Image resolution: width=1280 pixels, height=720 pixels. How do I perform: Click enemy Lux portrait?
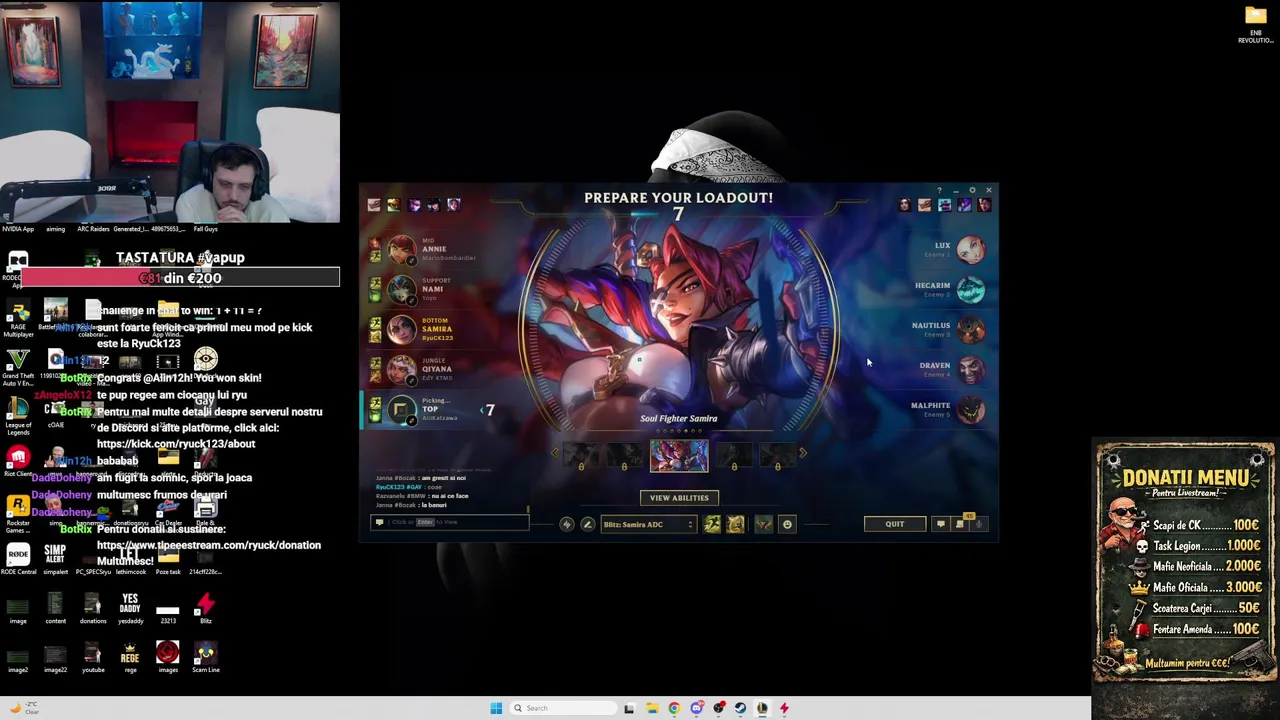[x=970, y=249]
